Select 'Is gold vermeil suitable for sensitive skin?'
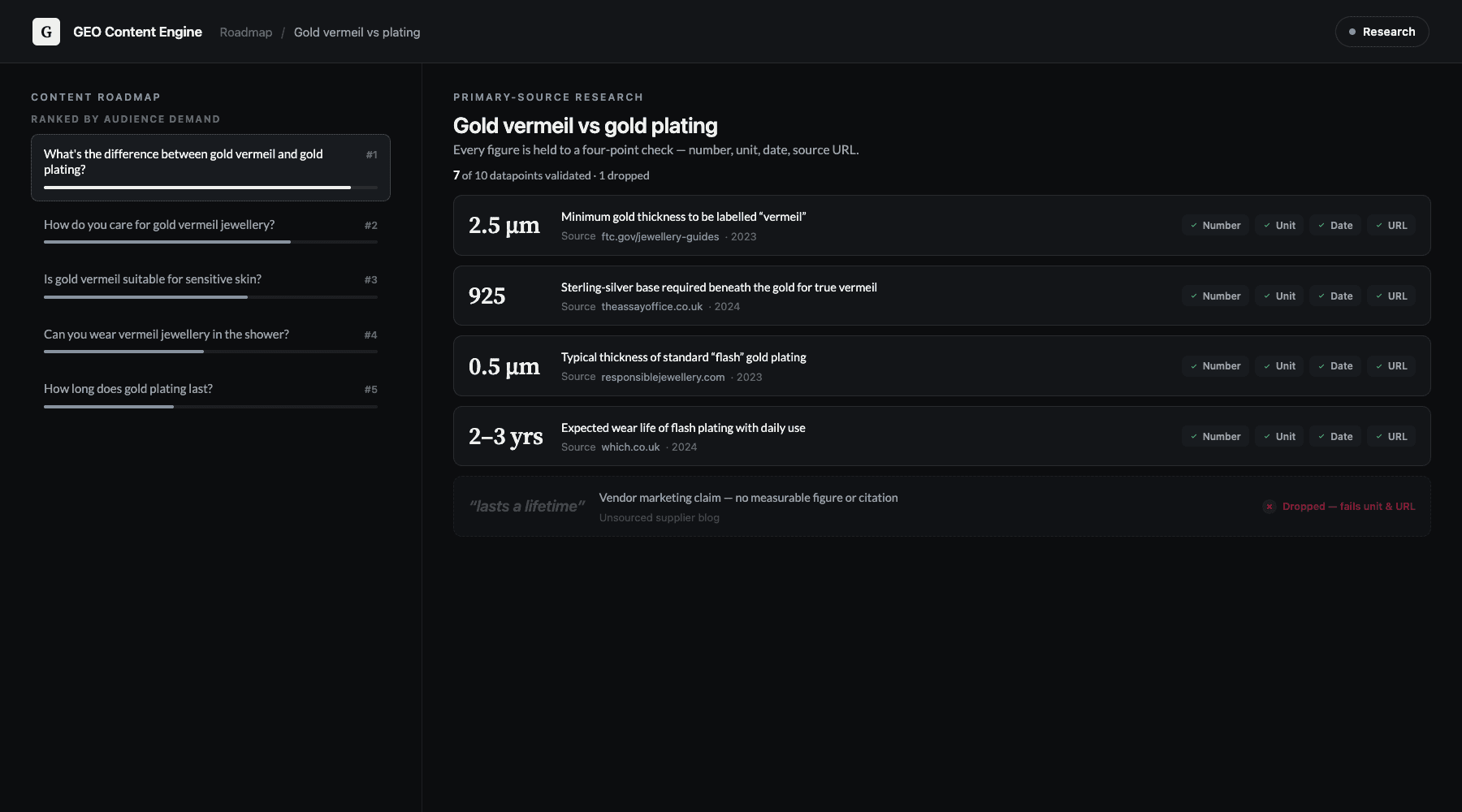 [x=210, y=286]
